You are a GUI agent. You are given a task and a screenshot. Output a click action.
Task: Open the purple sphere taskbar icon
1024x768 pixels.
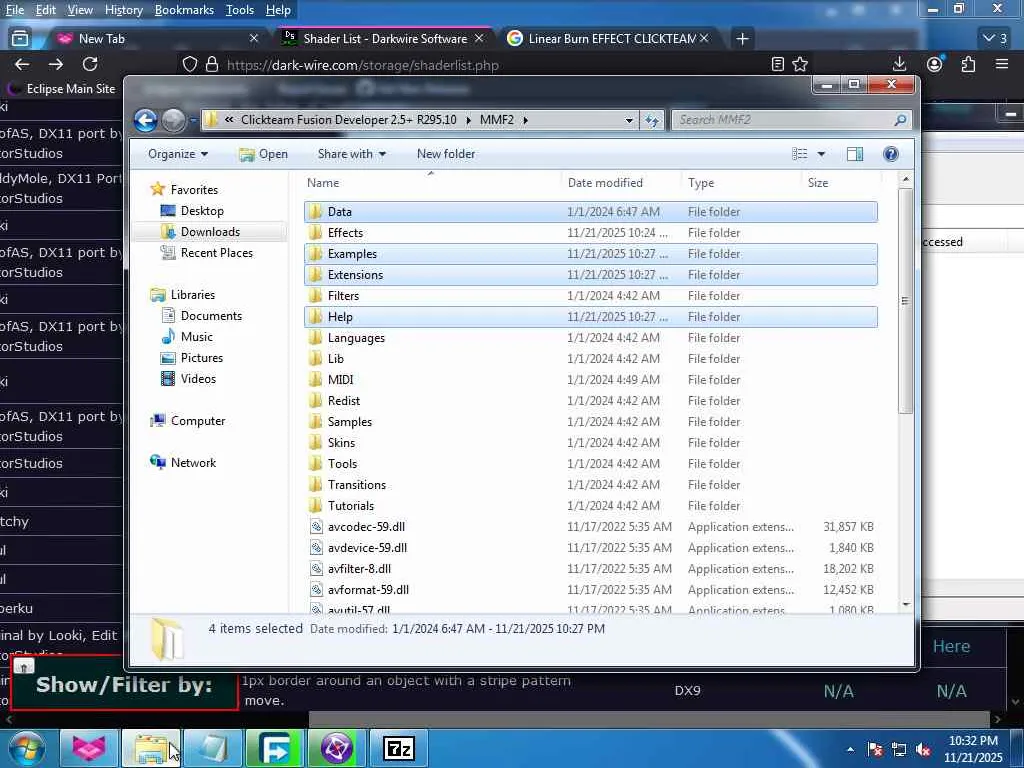tap(336, 748)
